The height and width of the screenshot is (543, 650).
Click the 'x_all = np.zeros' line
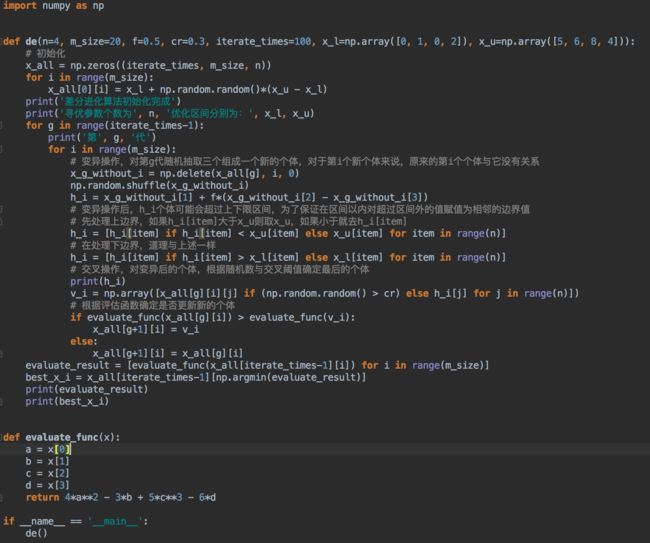pos(148,65)
